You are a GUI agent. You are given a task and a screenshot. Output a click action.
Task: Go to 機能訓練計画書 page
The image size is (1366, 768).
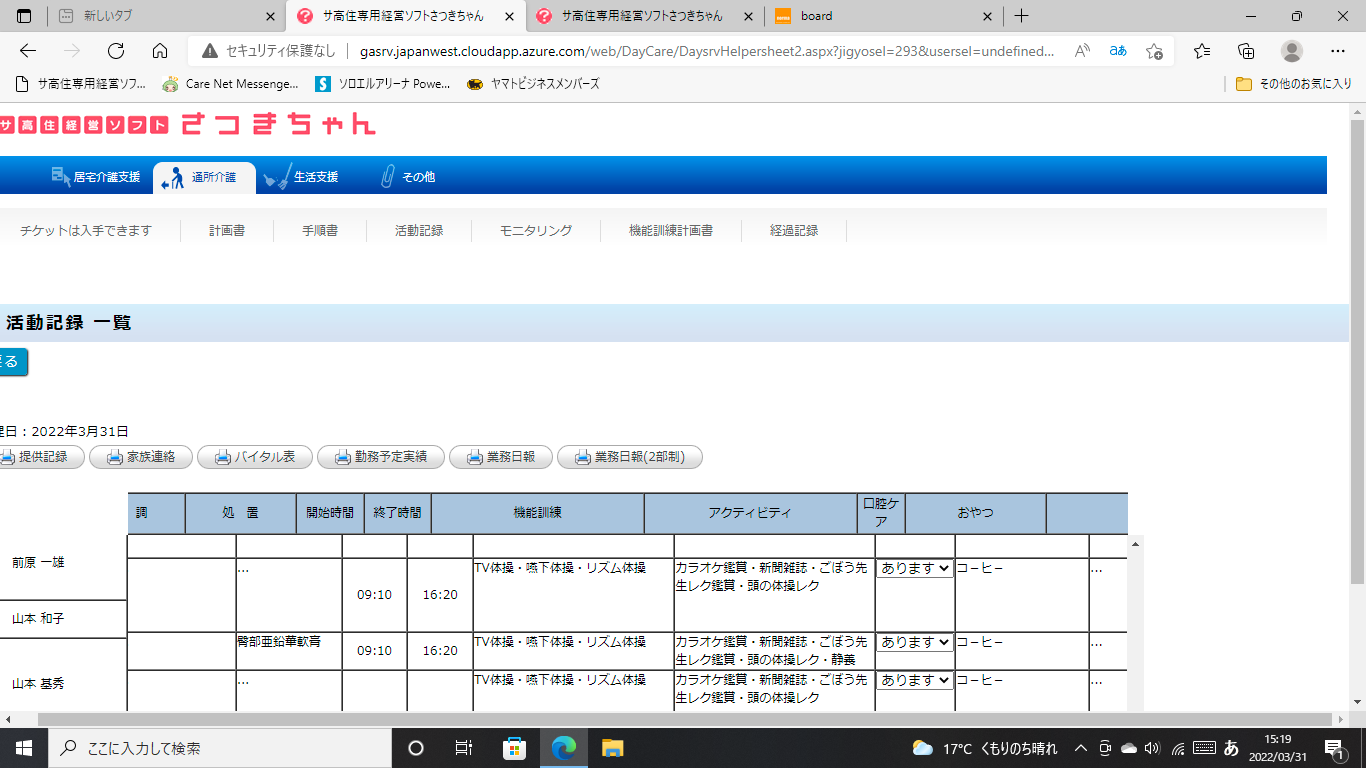coord(671,231)
